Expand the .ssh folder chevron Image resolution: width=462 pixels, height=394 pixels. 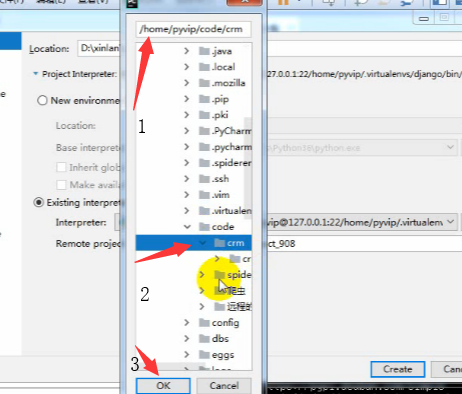[187, 179]
